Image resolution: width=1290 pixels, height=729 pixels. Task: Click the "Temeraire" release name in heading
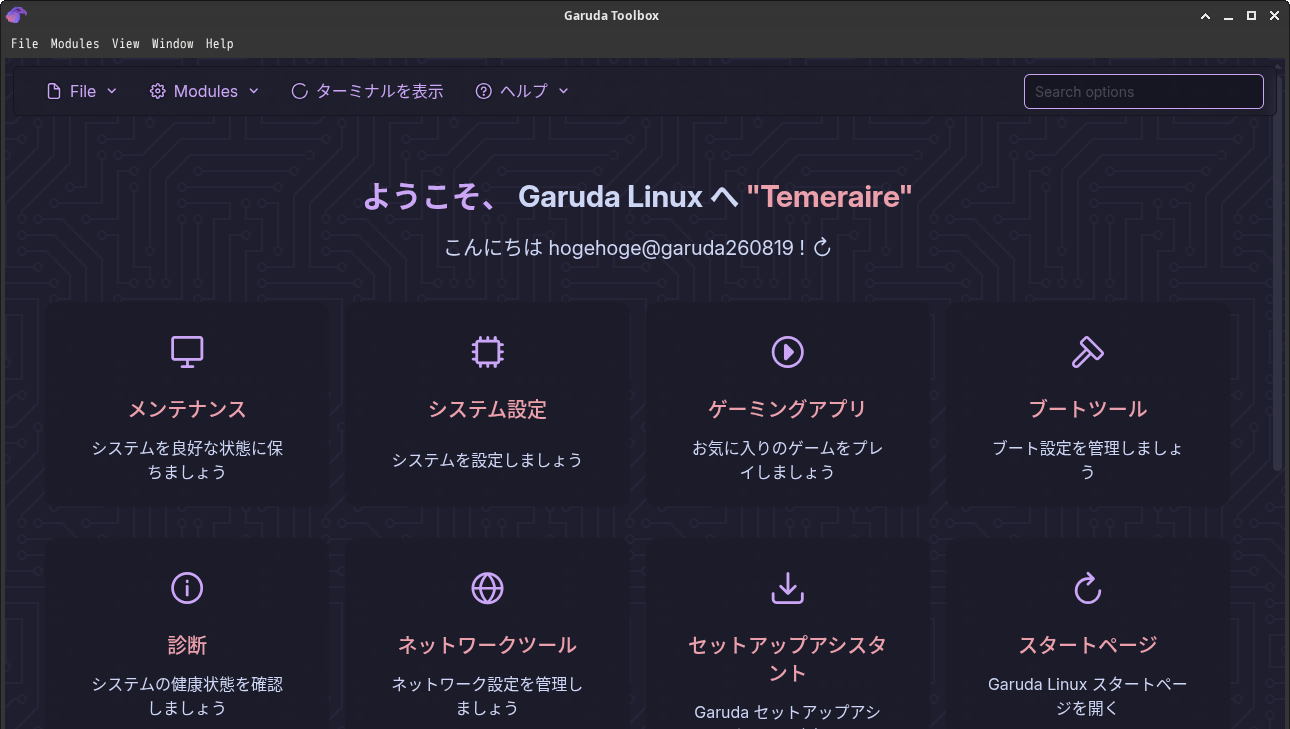830,196
